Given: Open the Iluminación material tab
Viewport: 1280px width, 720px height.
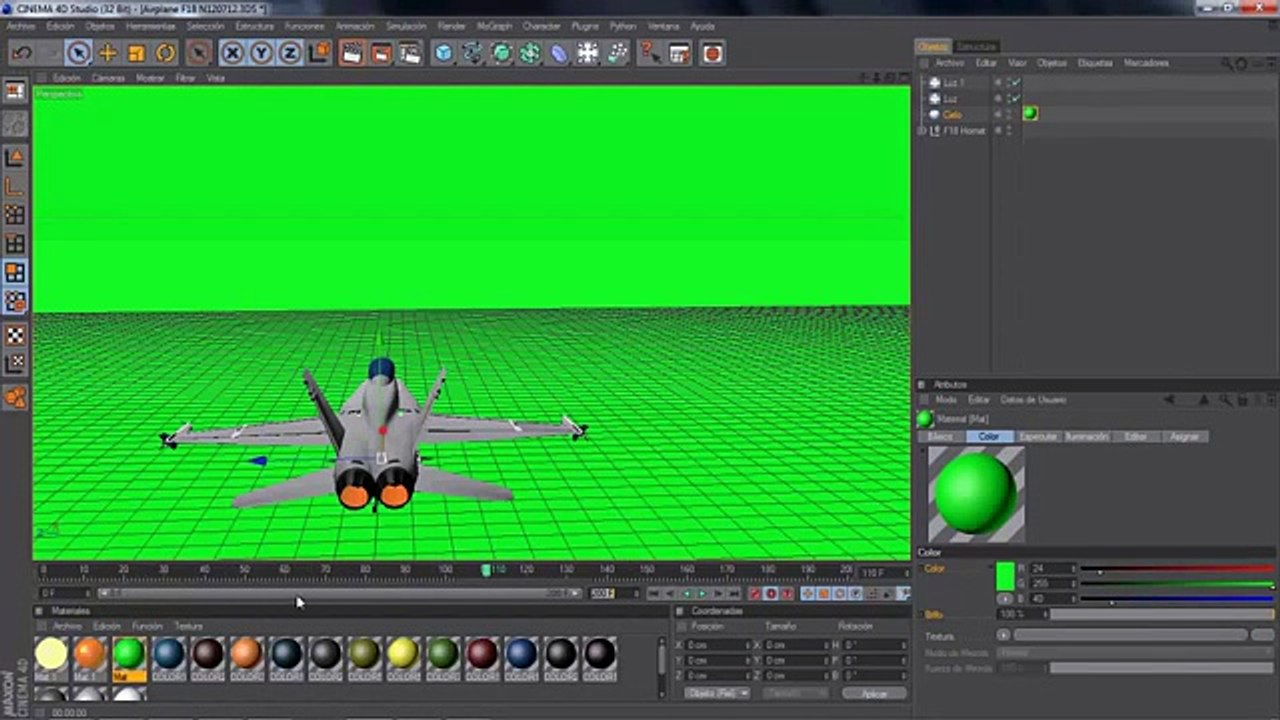Looking at the screenshot, I should tap(1087, 437).
